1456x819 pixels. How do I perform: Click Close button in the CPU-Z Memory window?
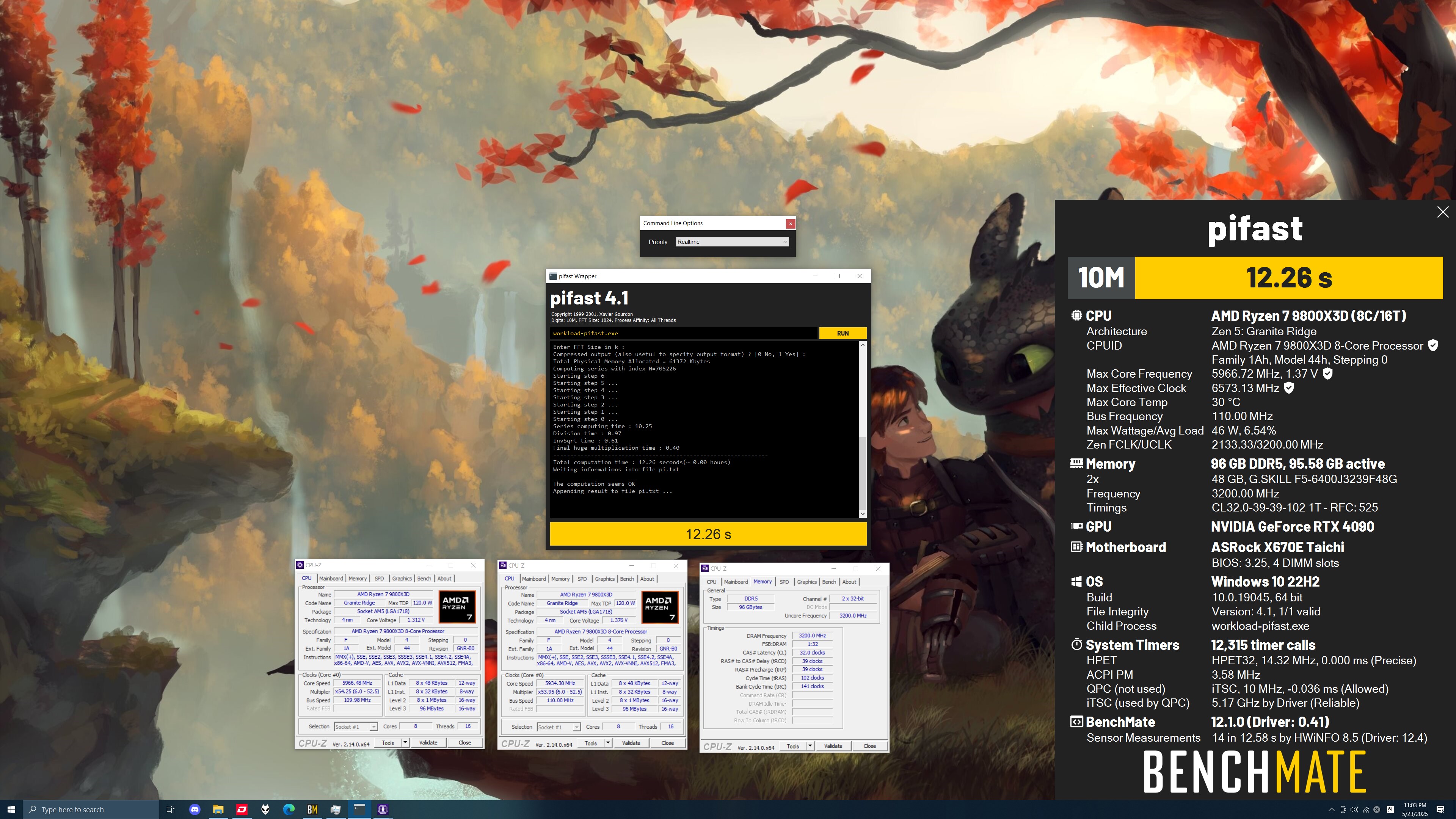tap(869, 746)
